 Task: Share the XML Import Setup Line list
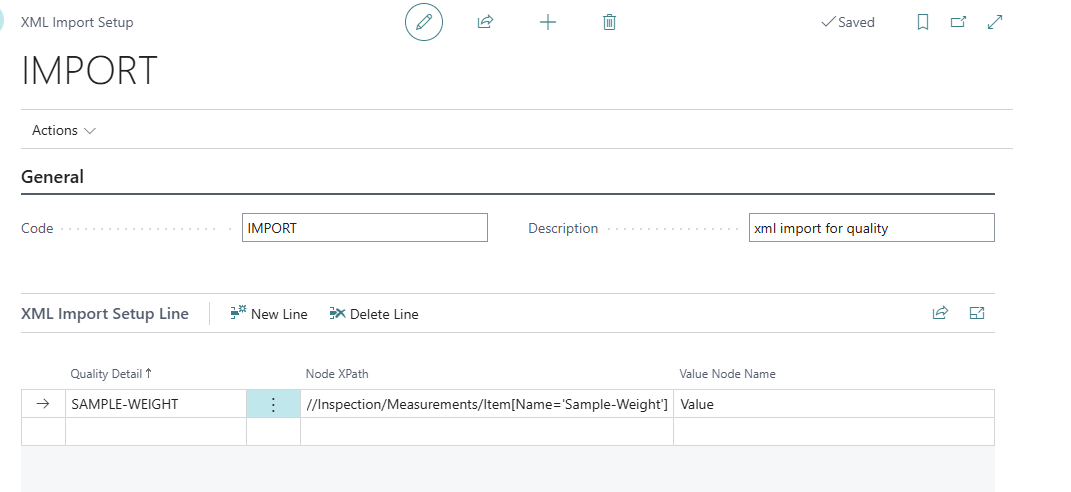click(941, 313)
